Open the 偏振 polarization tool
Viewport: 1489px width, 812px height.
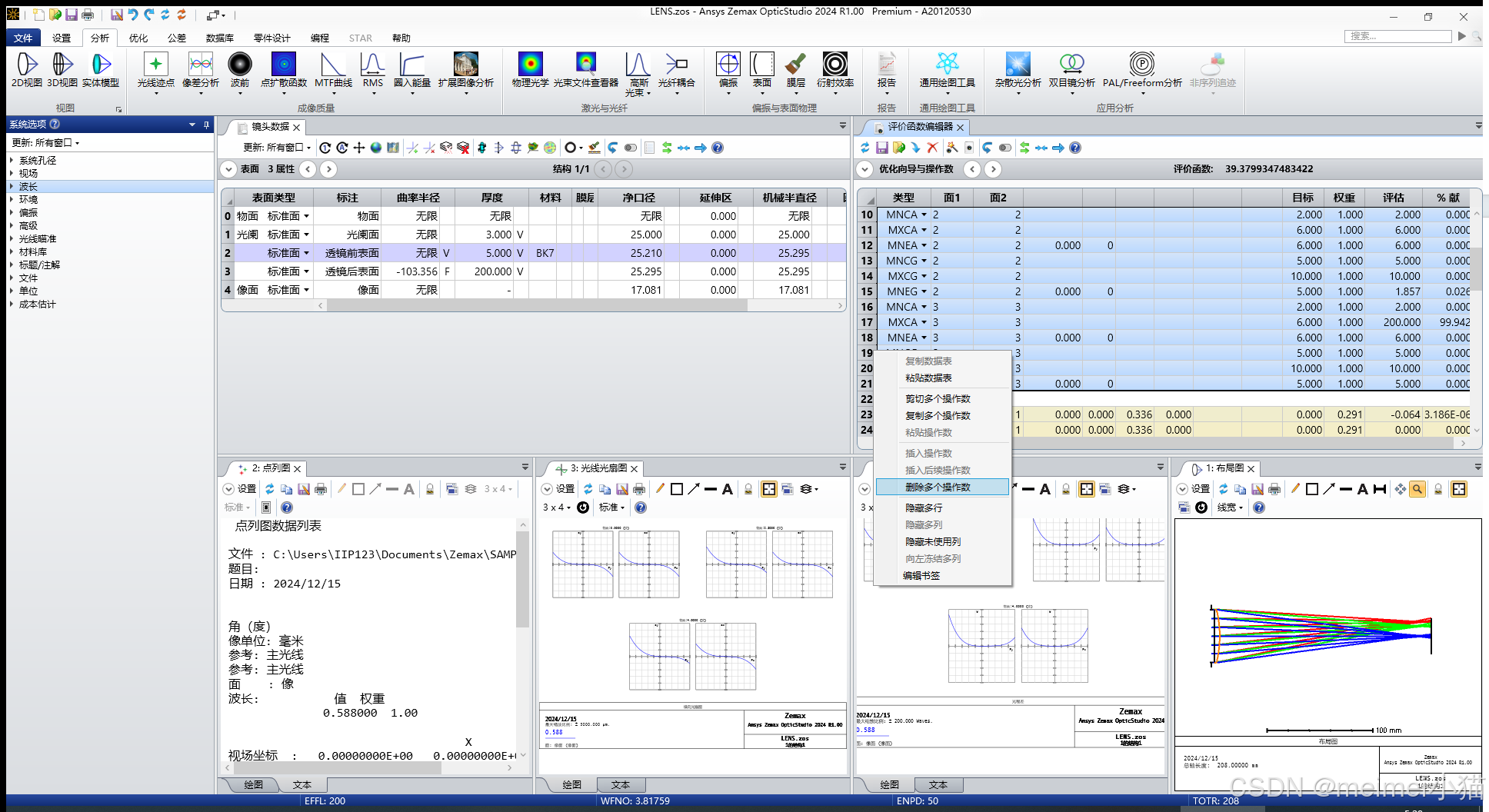[x=728, y=73]
